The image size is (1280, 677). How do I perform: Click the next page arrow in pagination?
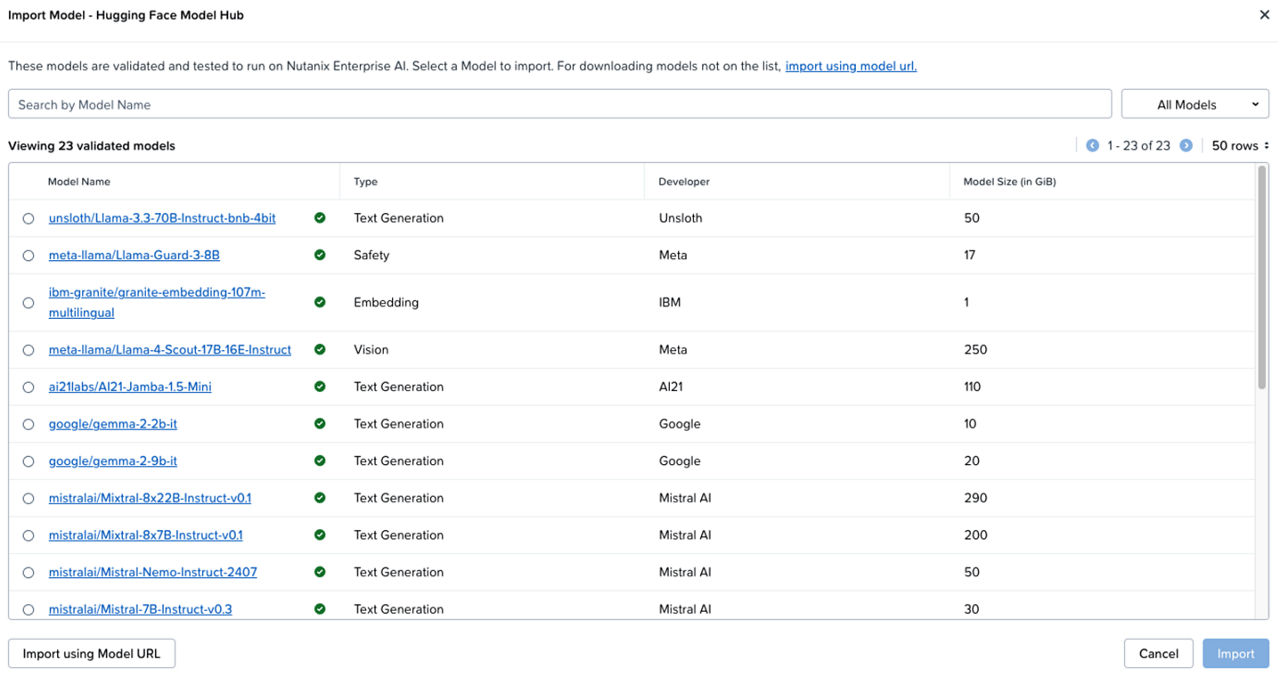[x=1186, y=145]
